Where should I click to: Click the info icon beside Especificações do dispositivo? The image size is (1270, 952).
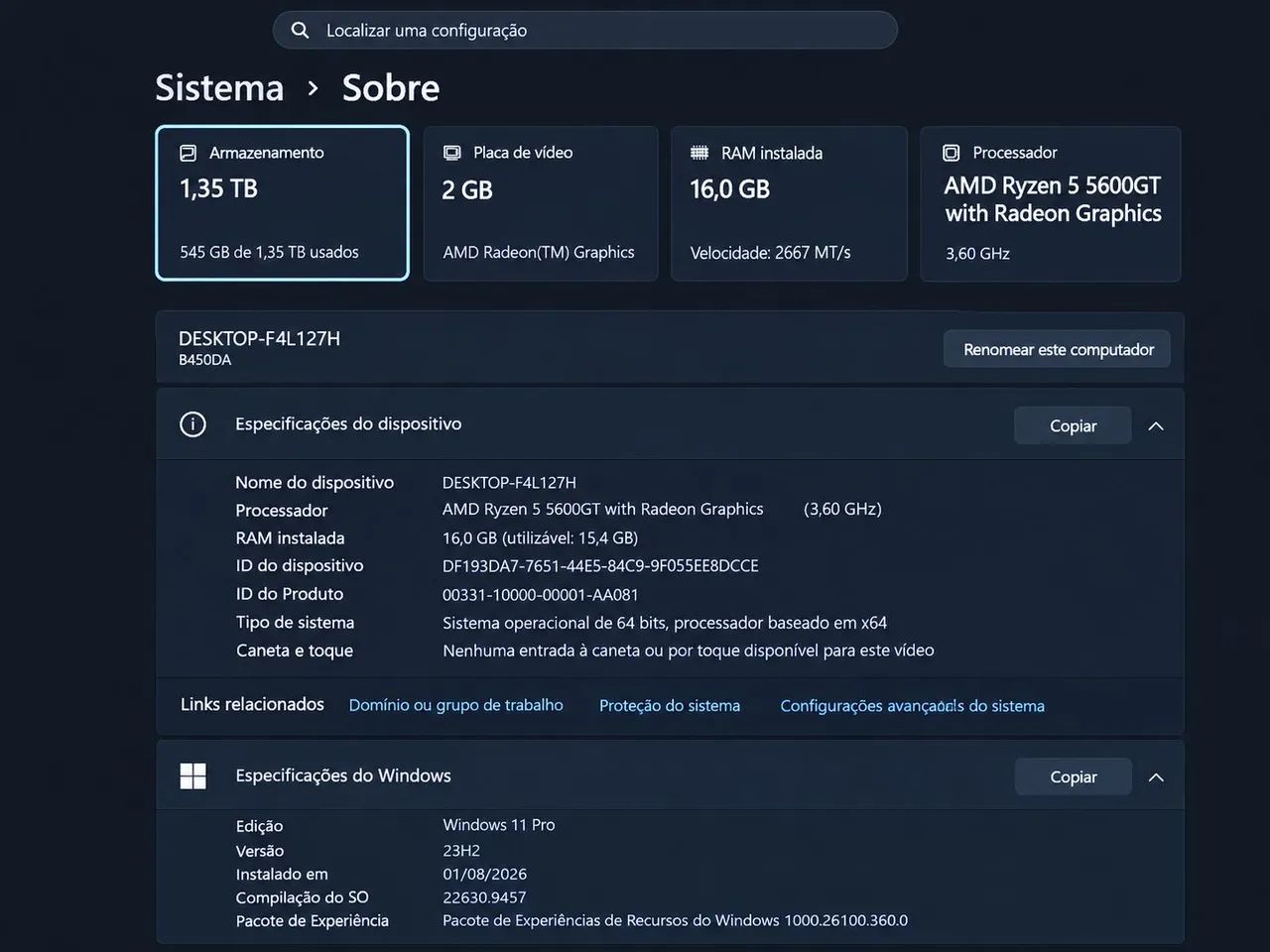point(192,424)
